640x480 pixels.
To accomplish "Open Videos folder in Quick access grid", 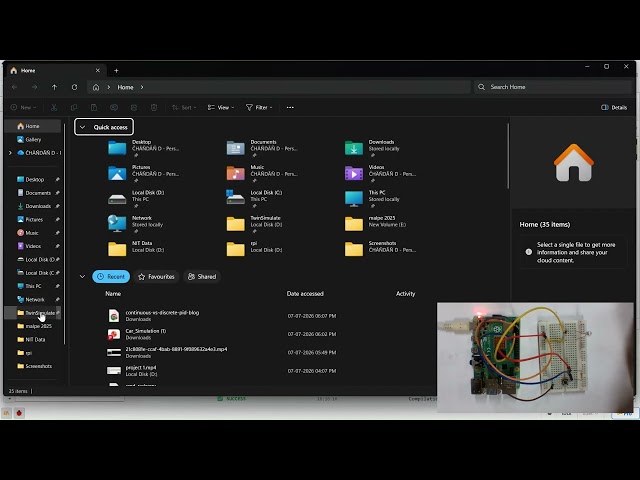I will point(380,173).
